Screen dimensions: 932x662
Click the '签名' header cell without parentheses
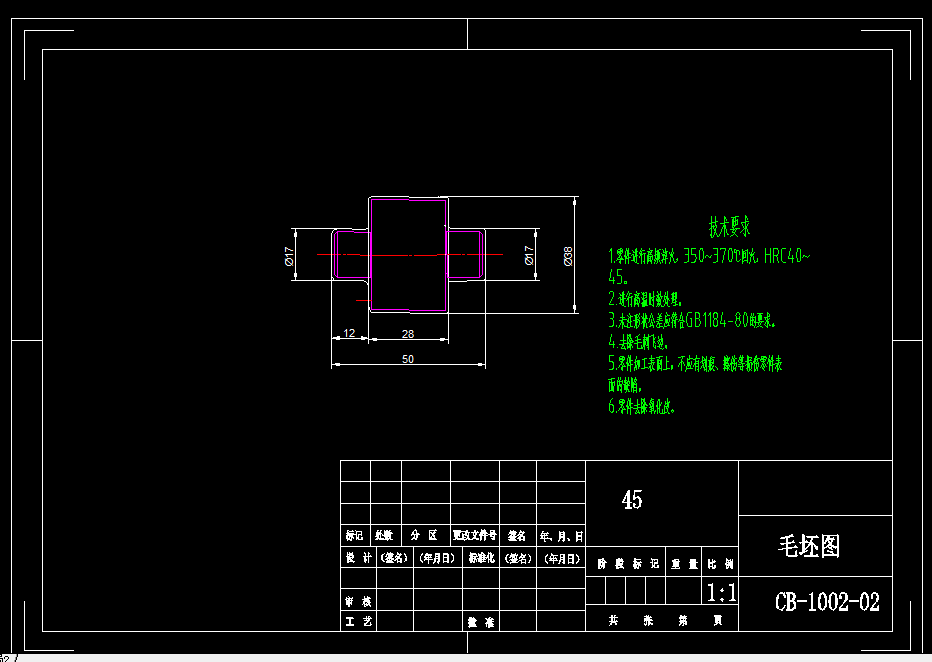point(517,536)
